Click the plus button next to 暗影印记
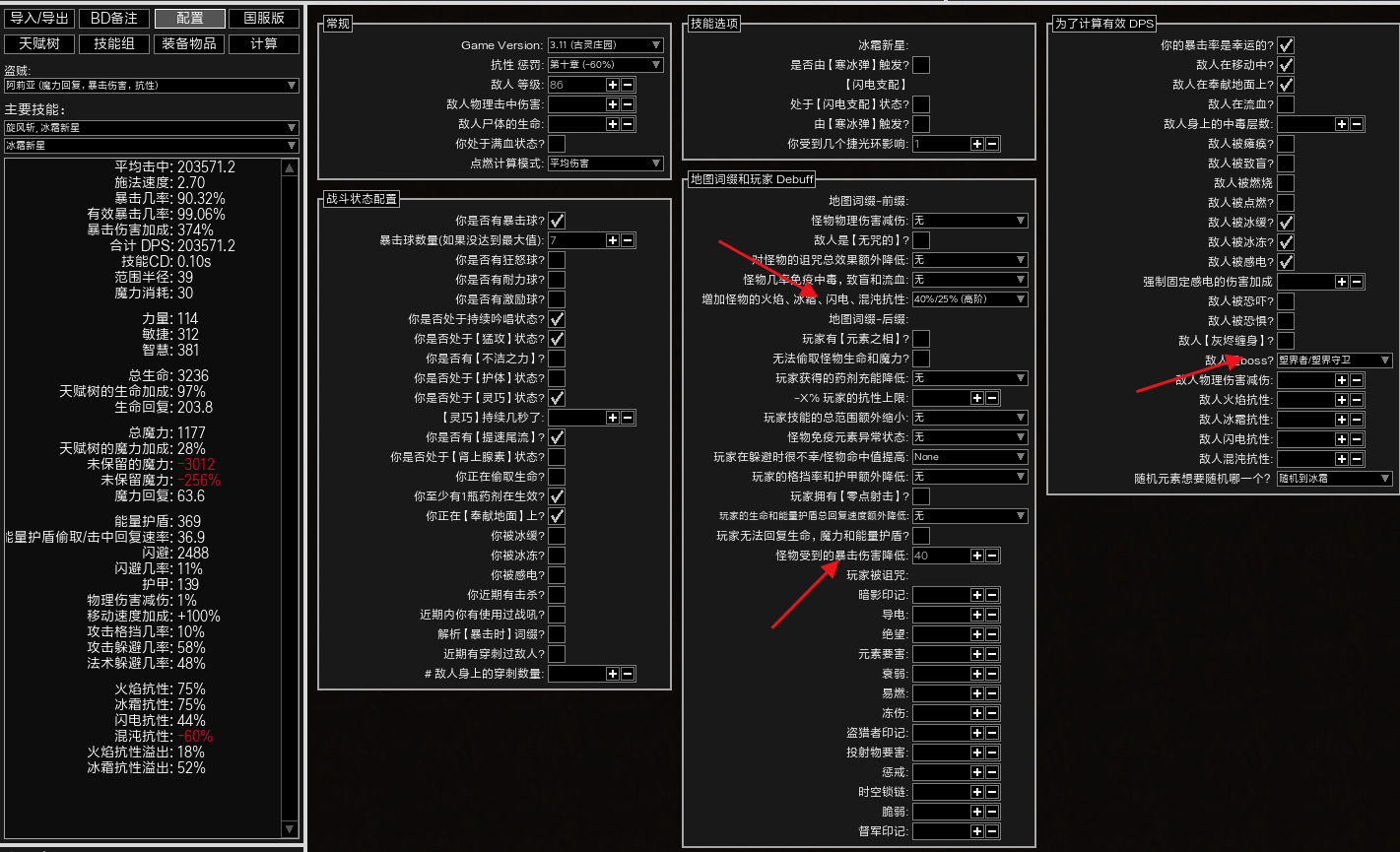The image size is (1400, 852). point(976,595)
